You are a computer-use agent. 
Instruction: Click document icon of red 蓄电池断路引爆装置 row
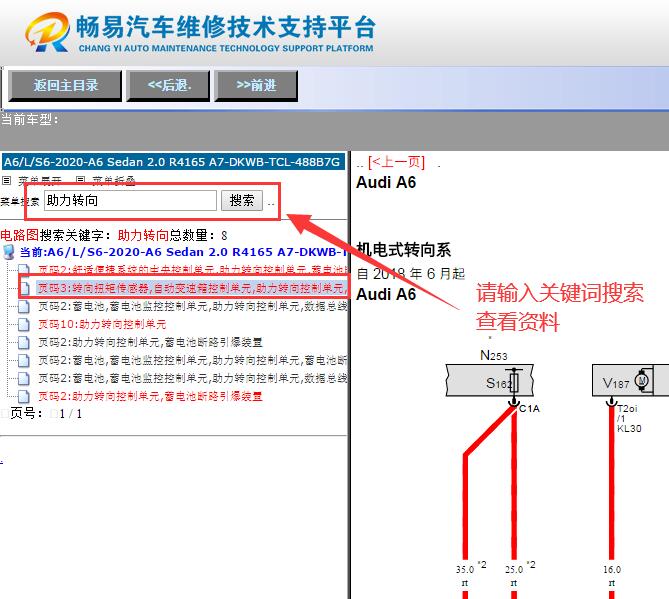coord(24,397)
